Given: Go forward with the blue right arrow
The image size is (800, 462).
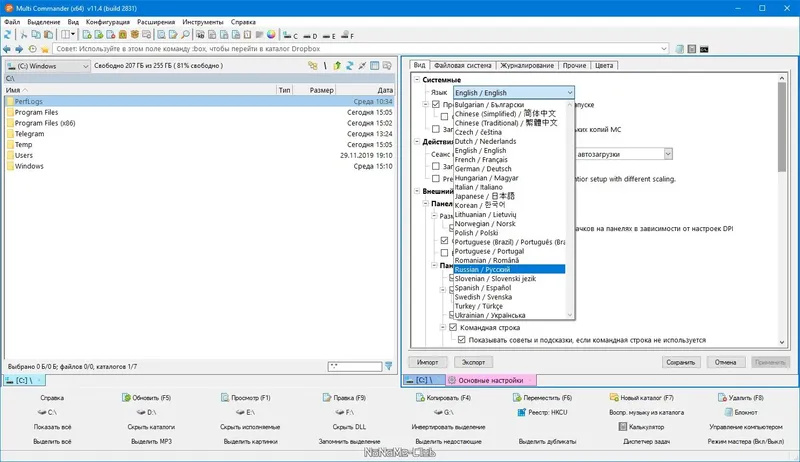Looking at the screenshot, I should pos(19,49).
